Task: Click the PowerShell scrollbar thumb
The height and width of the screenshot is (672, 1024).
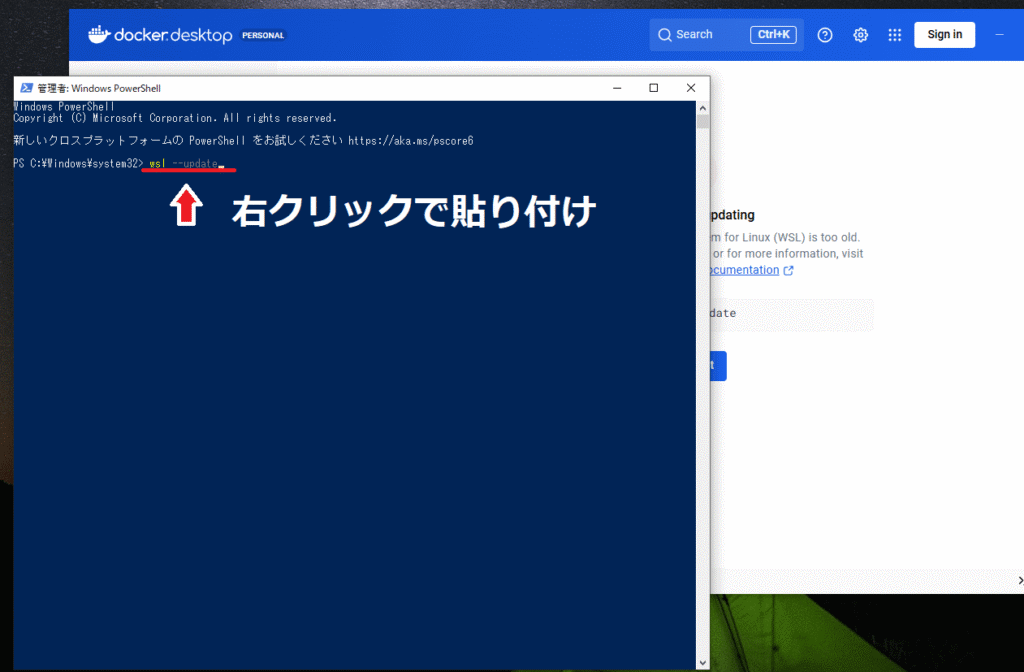Action: point(703,122)
